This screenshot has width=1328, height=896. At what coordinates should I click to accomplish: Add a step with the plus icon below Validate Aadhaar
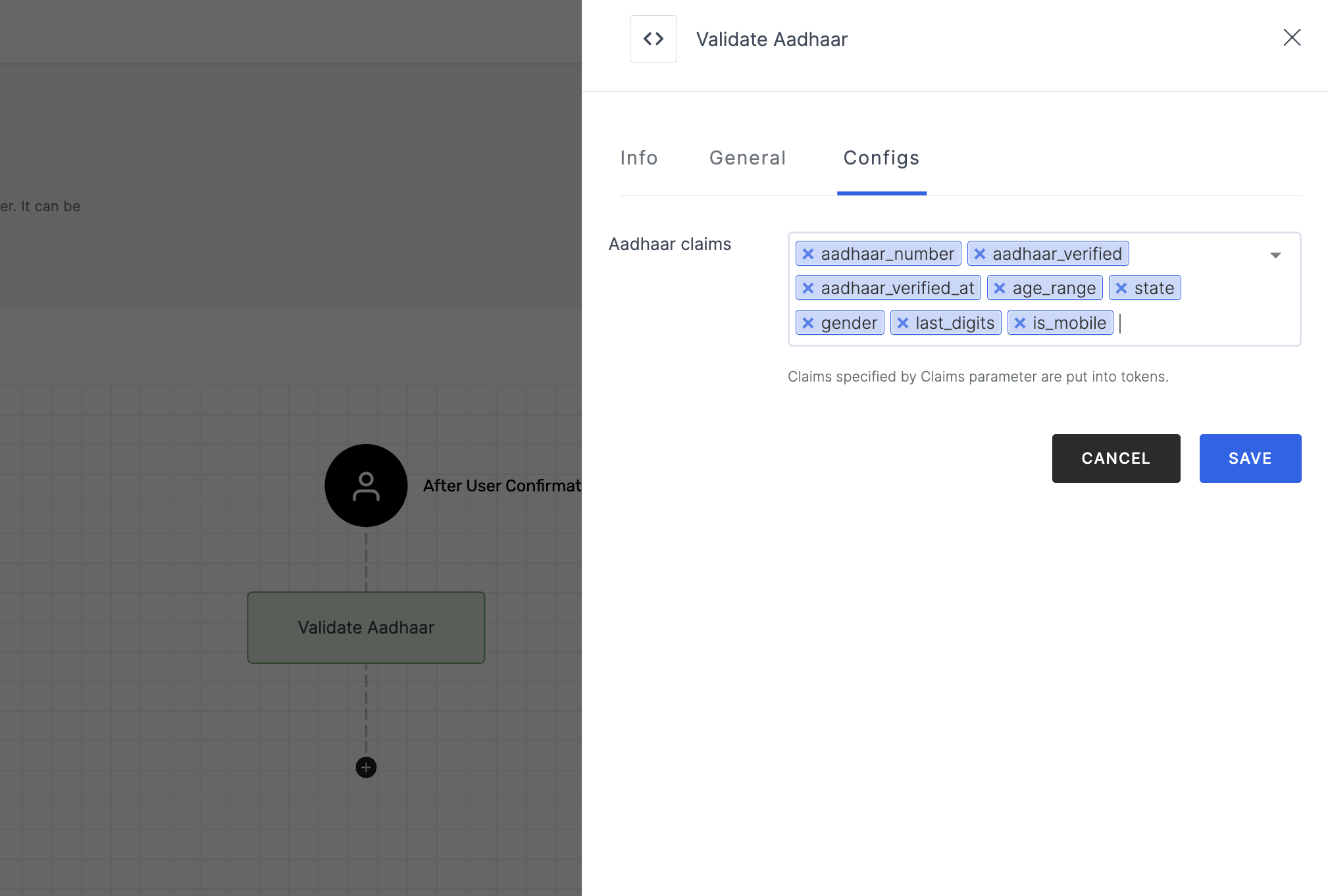coord(366,767)
